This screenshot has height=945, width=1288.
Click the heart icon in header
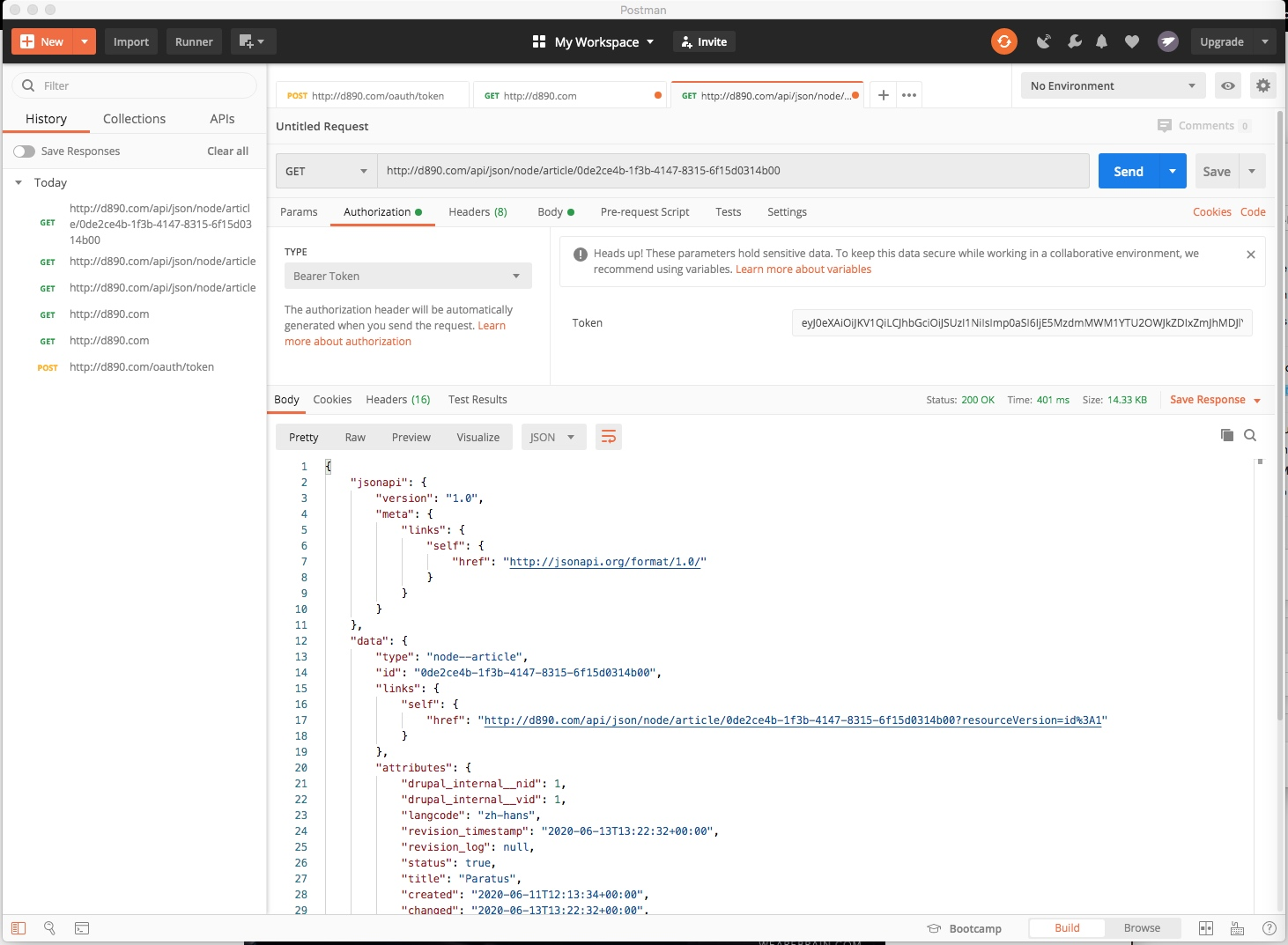(x=1132, y=41)
